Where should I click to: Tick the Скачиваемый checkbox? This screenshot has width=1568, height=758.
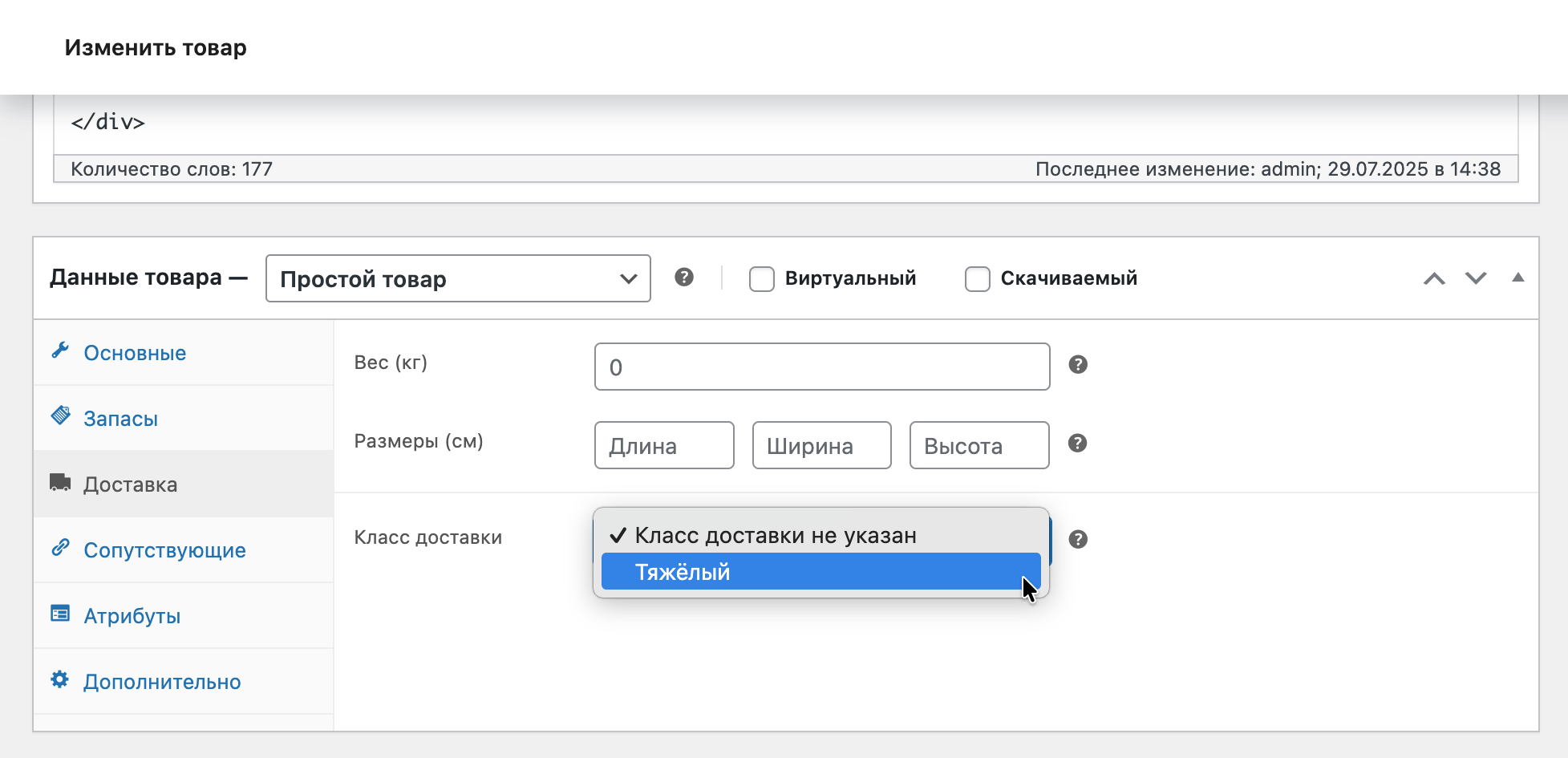click(x=977, y=279)
